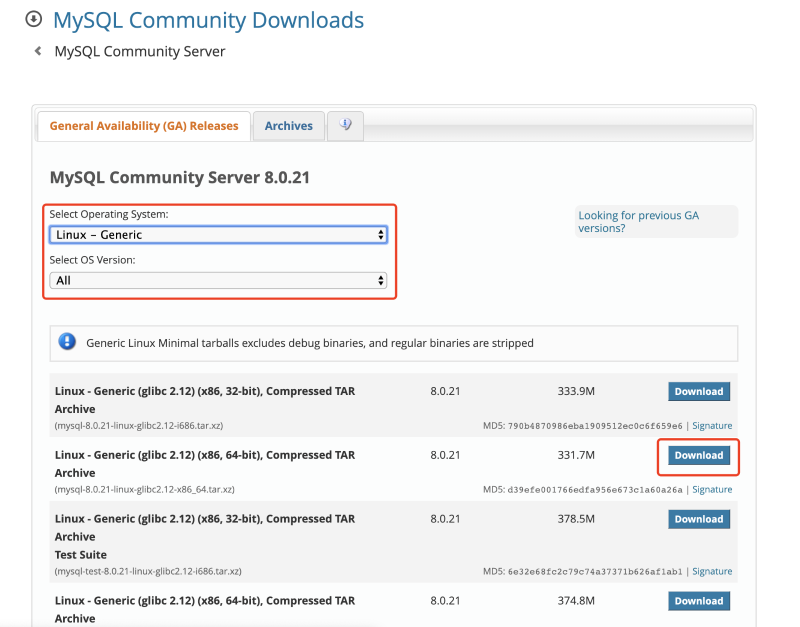Click the Generic Linux Minimal tarballs notice text
This screenshot has width=800, height=627.
coord(310,343)
